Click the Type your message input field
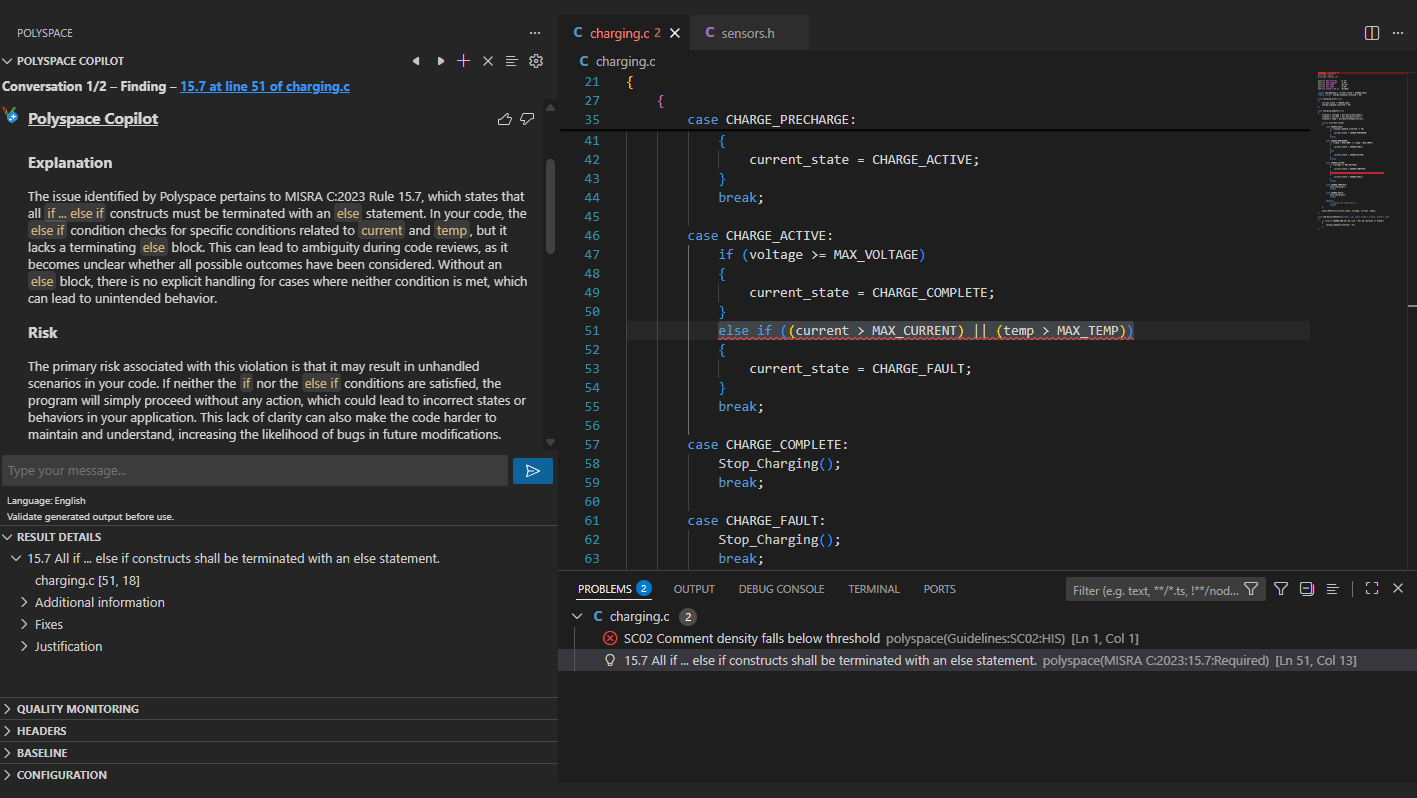The height and width of the screenshot is (798, 1417). pyautogui.click(x=255, y=471)
